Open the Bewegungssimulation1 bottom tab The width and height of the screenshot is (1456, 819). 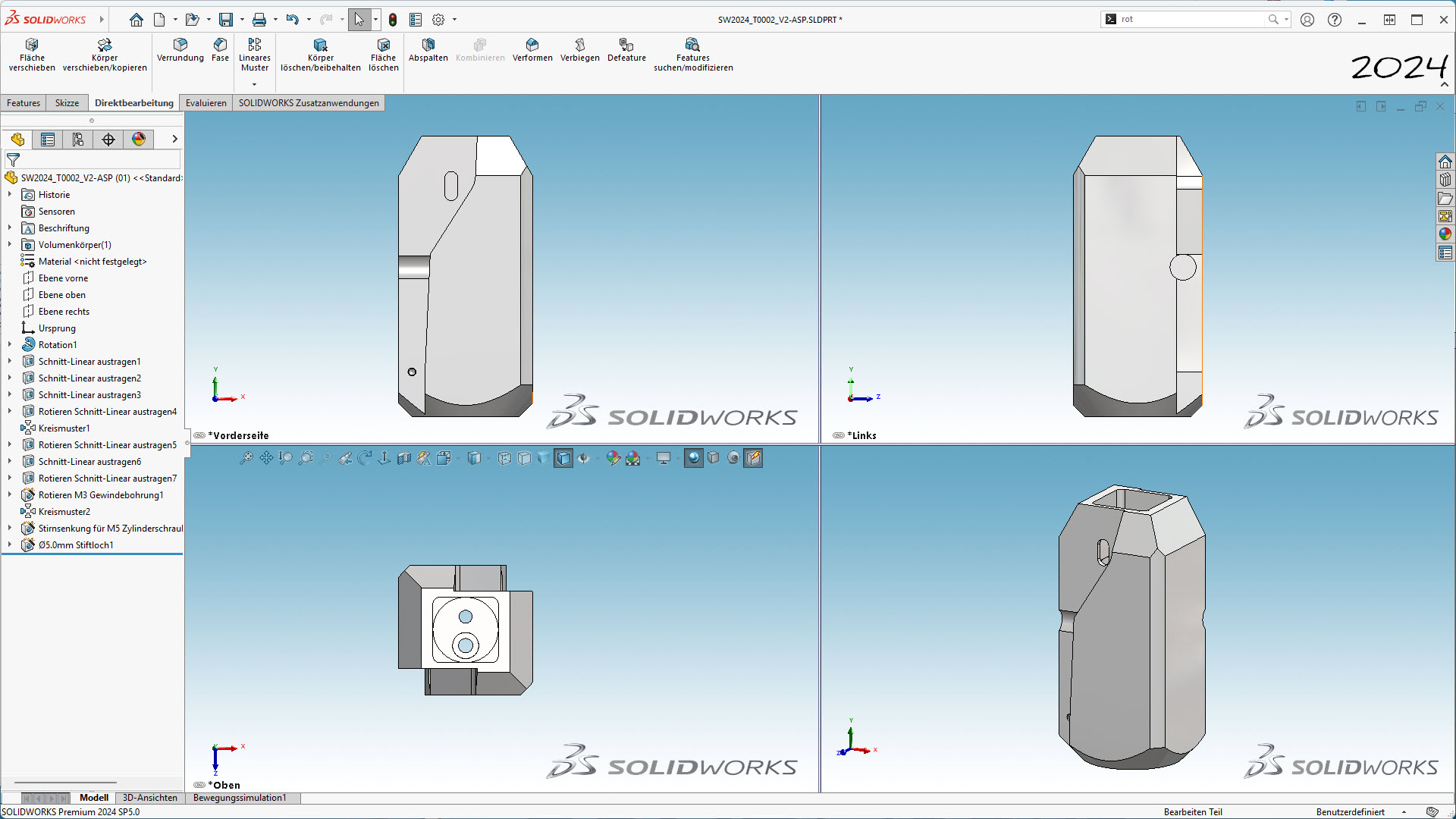tap(240, 798)
